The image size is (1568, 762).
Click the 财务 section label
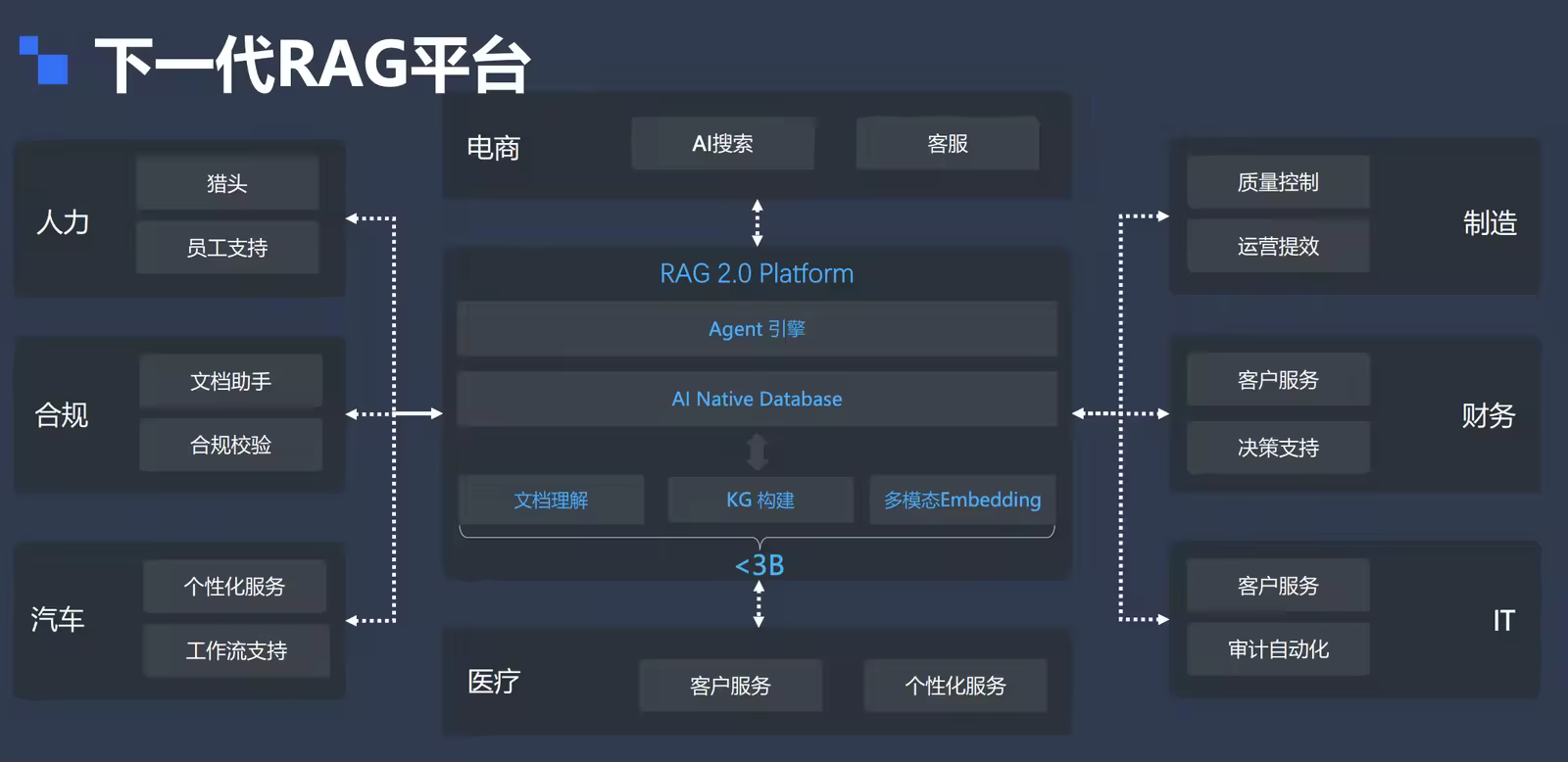1489,416
